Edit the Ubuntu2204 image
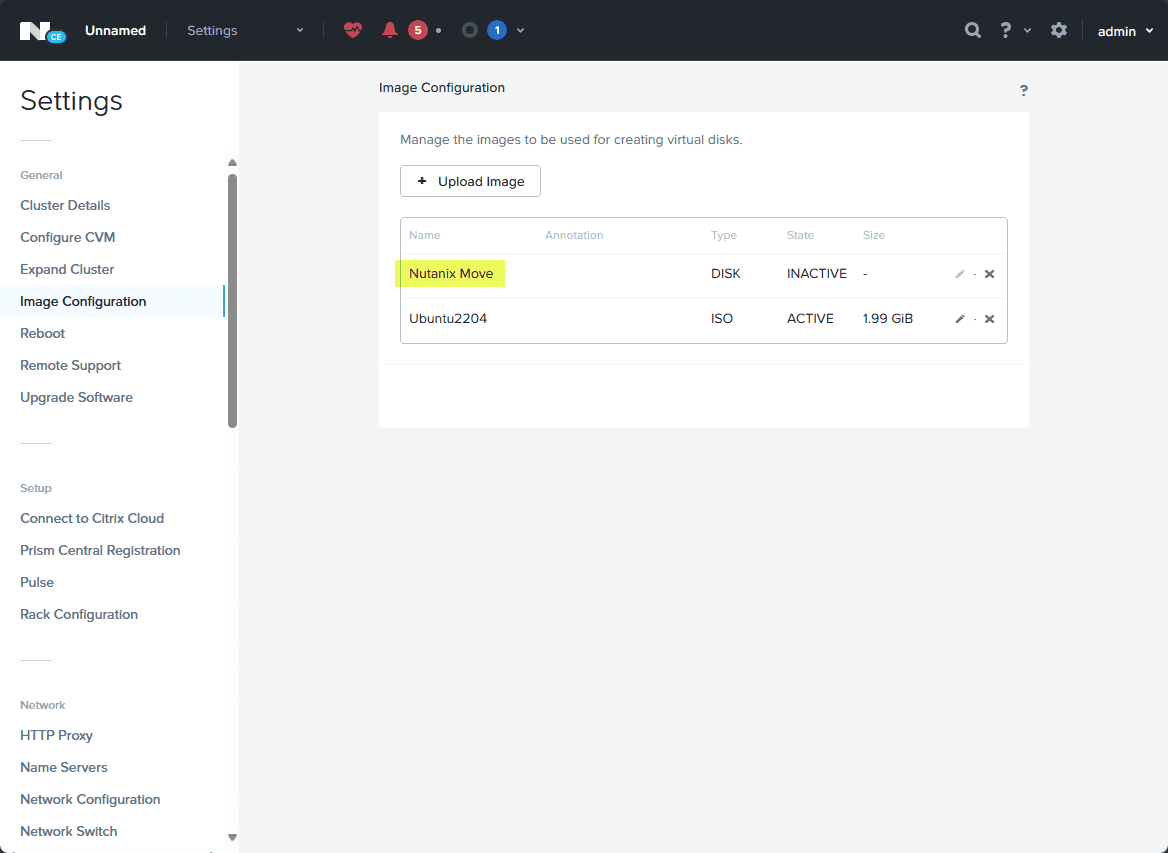The width and height of the screenshot is (1168, 853). 960,319
